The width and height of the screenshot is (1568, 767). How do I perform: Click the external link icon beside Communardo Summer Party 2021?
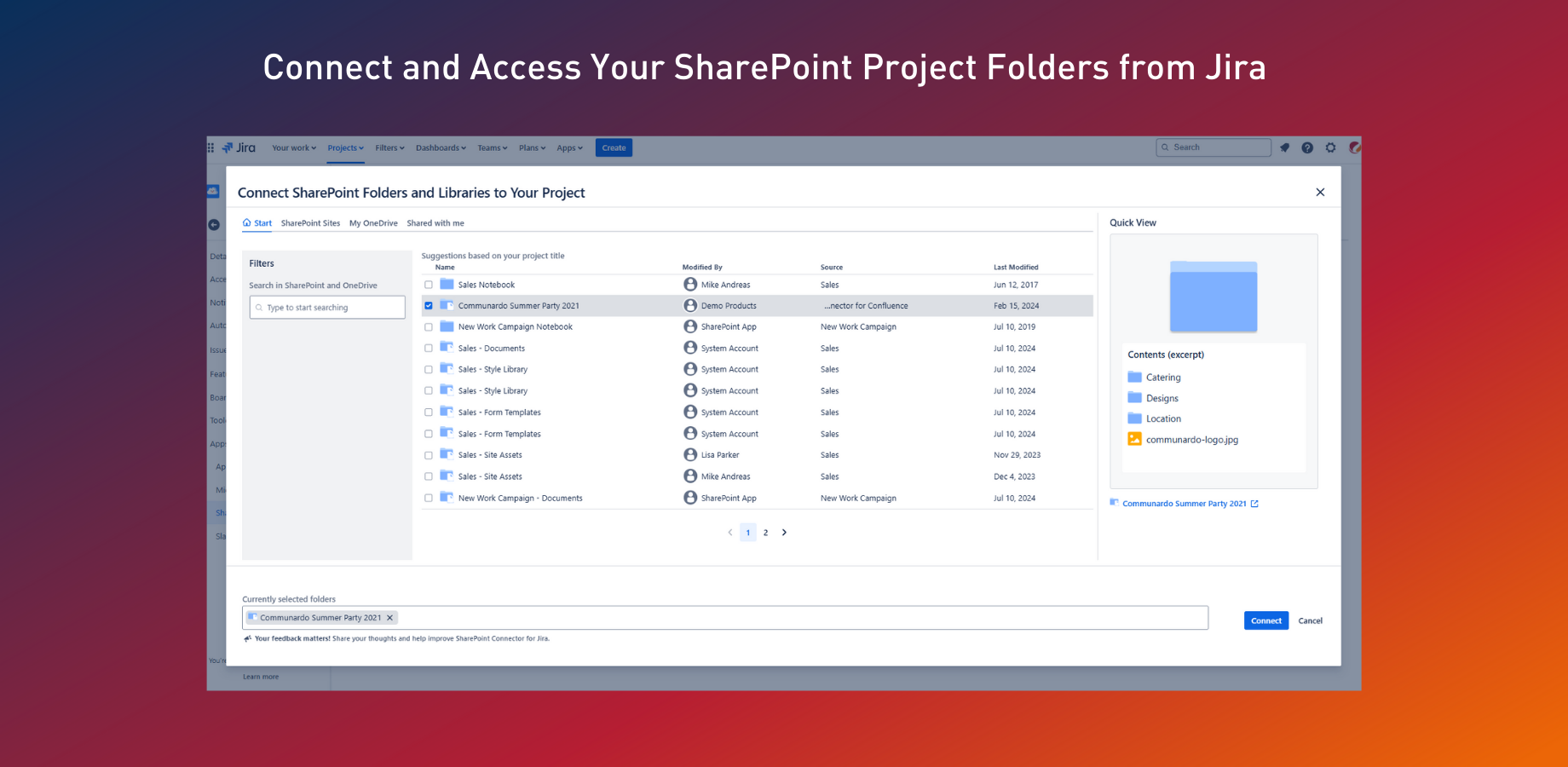pos(1255,503)
